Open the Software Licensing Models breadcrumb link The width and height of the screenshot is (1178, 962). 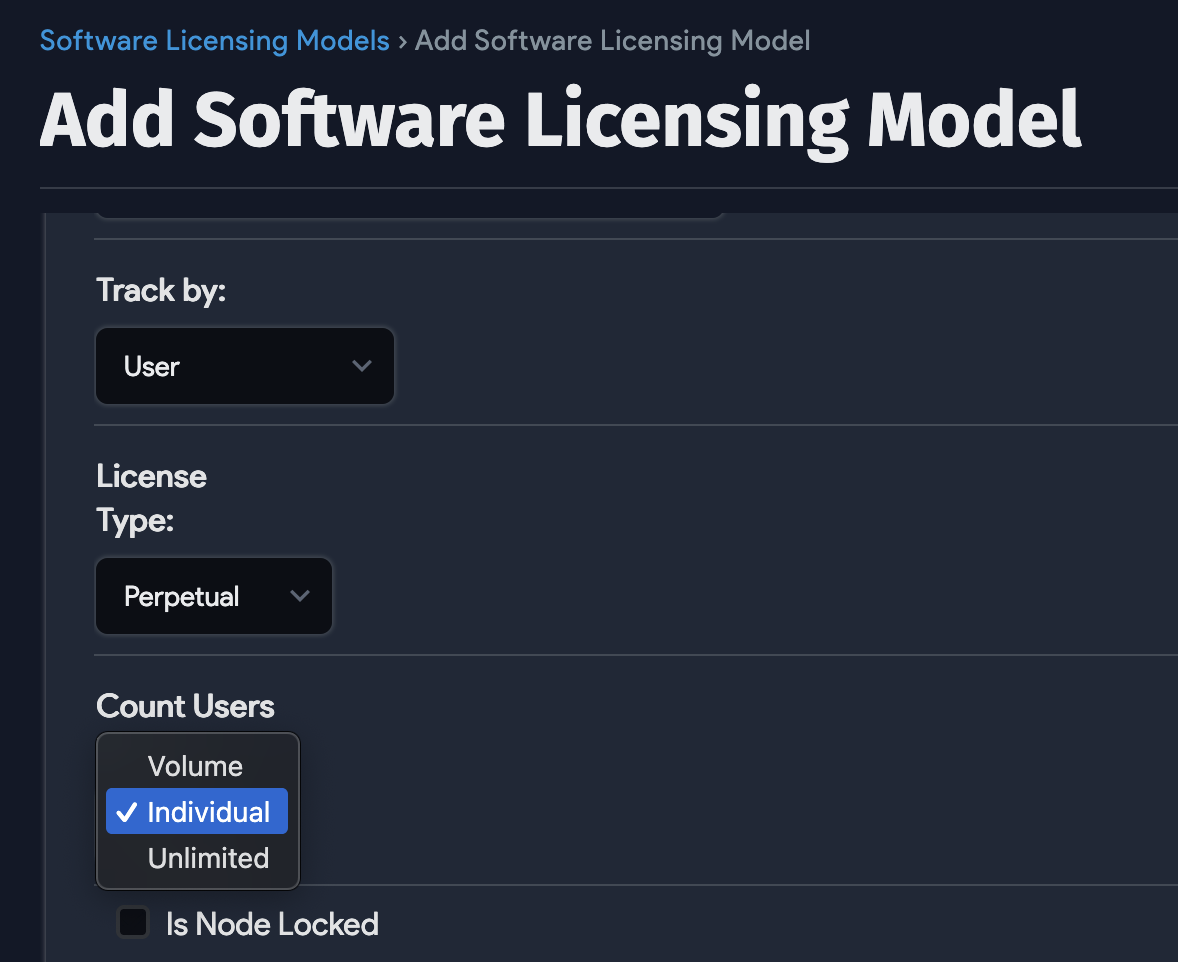(x=214, y=41)
